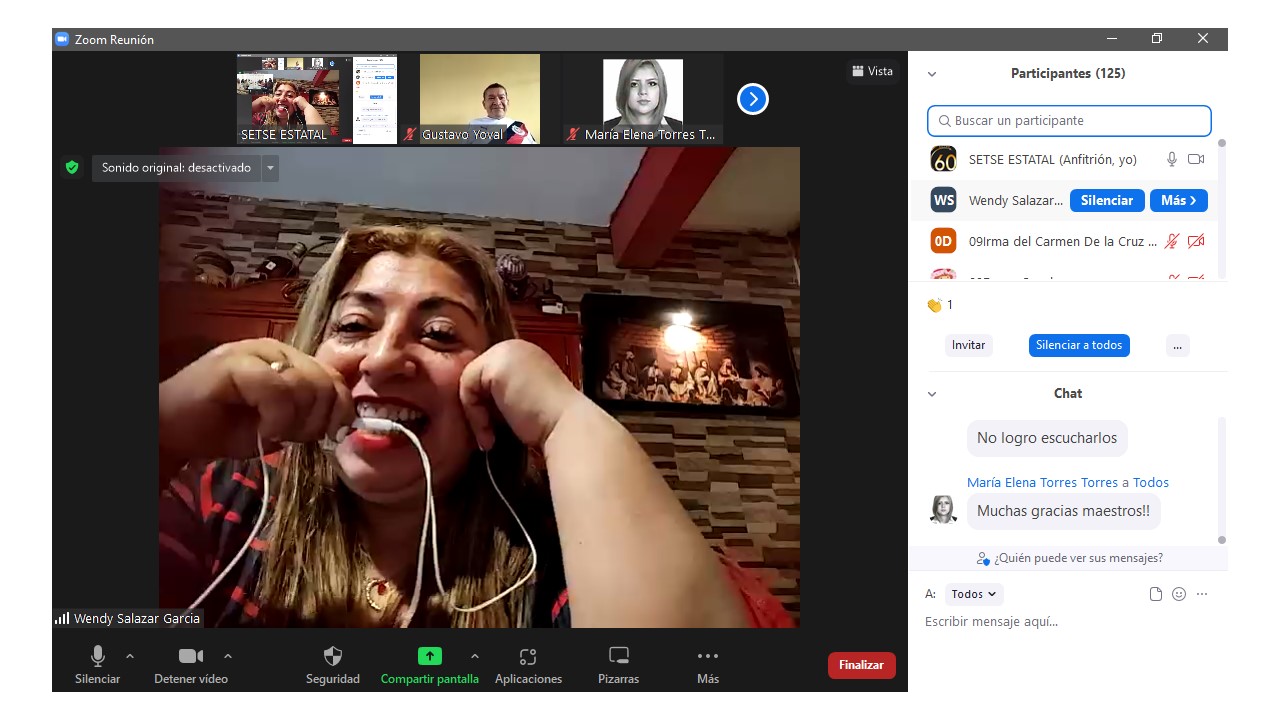Minimize the Zoom Reunión window
The image size is (1280, 720).
pos(1112,39)
